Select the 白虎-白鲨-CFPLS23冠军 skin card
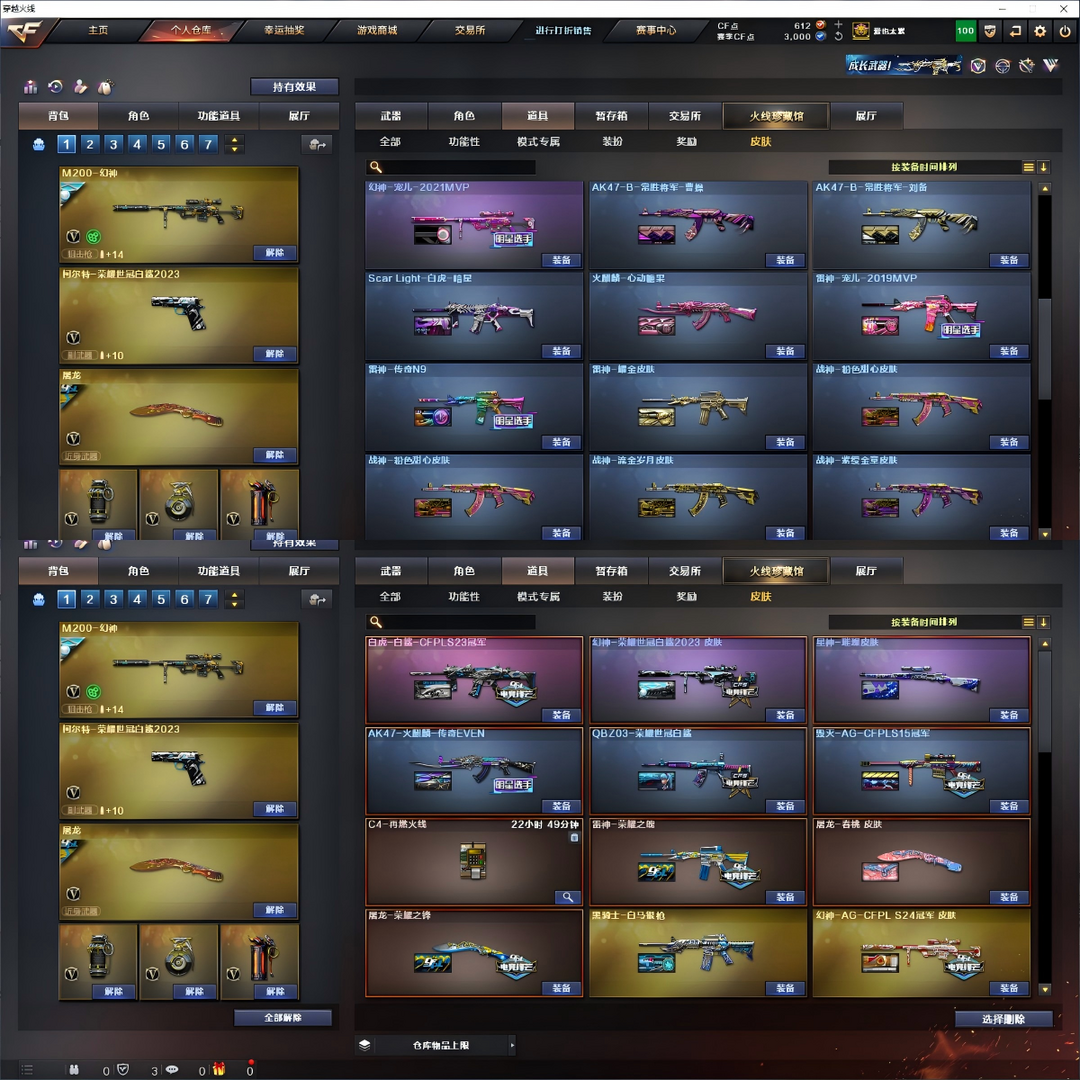The image size is (1080, 1080). point(474,679)
